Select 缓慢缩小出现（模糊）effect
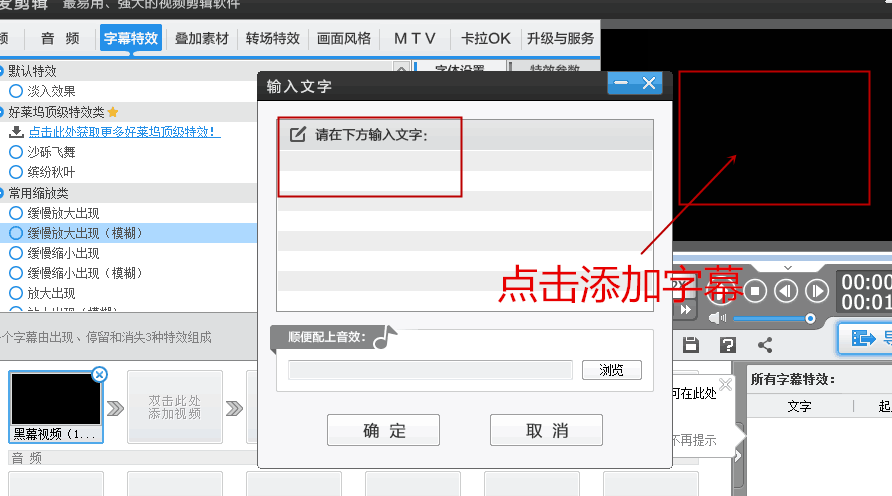The width and height of the screenshot is (892, 496). point(16,273)
